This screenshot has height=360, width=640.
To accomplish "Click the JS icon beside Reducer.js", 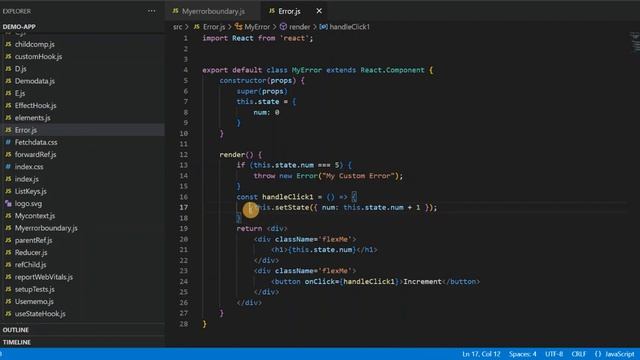I will pos(8,252).
